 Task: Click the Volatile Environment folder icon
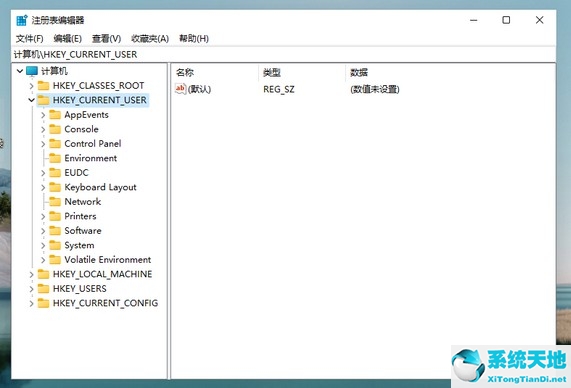55,260
